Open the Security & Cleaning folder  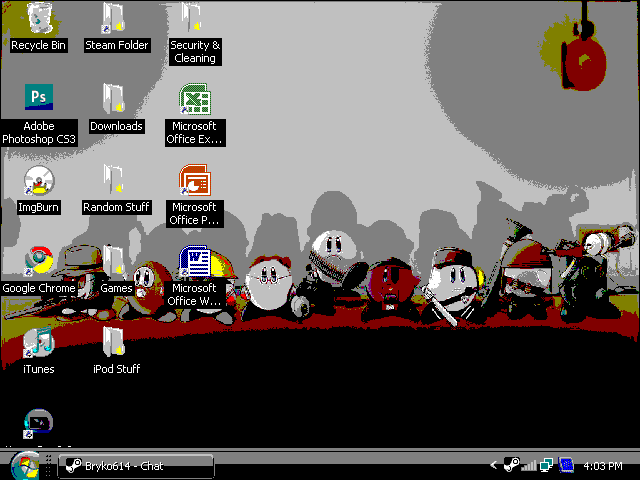tap(194, 18)
